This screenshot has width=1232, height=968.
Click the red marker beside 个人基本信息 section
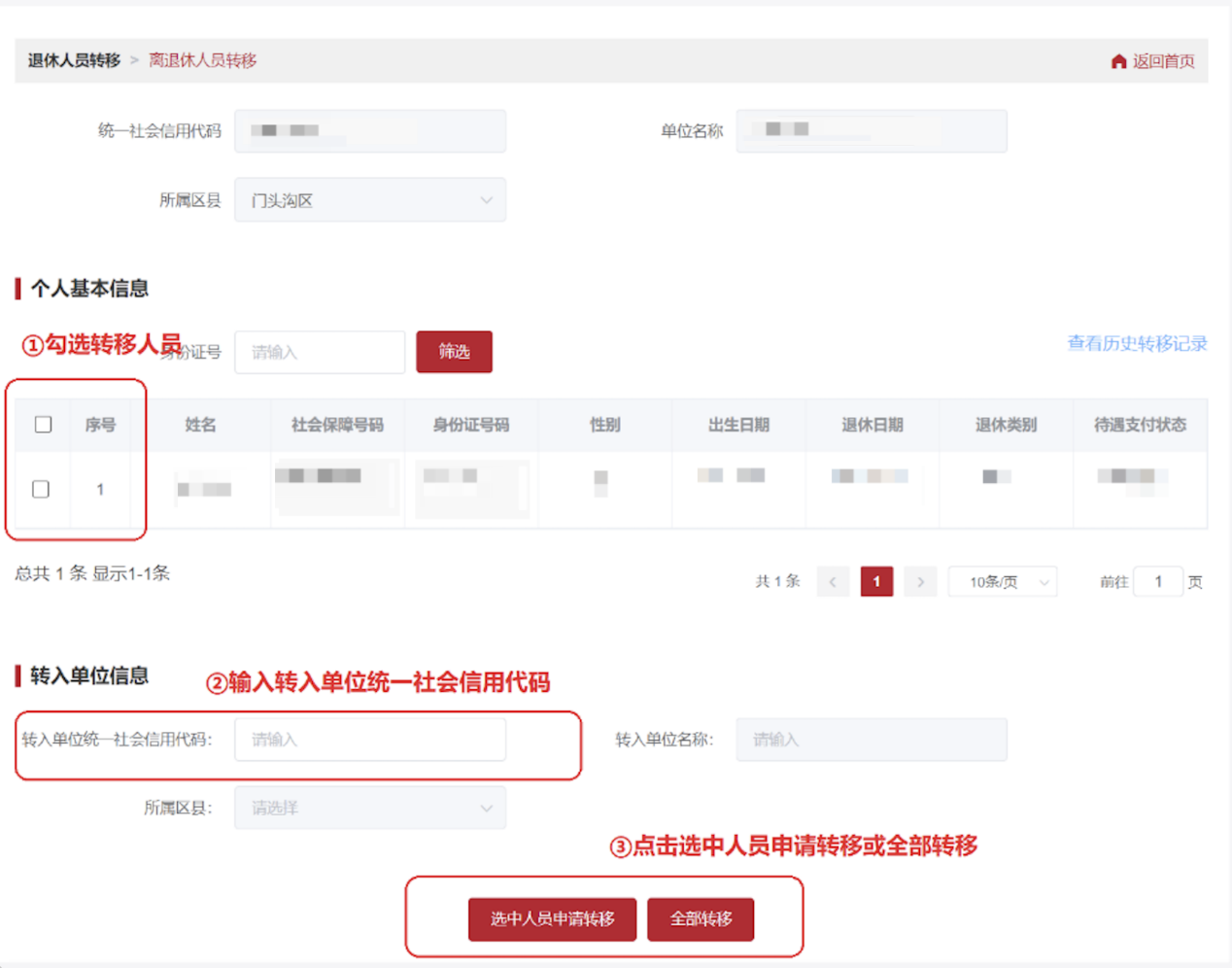click(17, 289)
